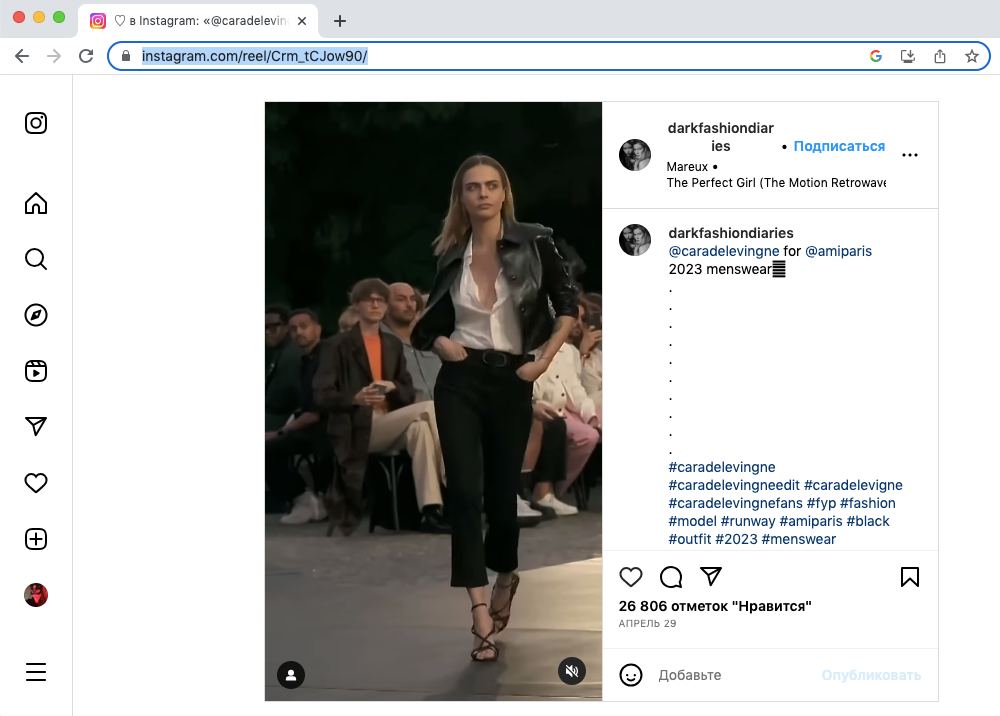Open a new browser tab

click(340, 21)
